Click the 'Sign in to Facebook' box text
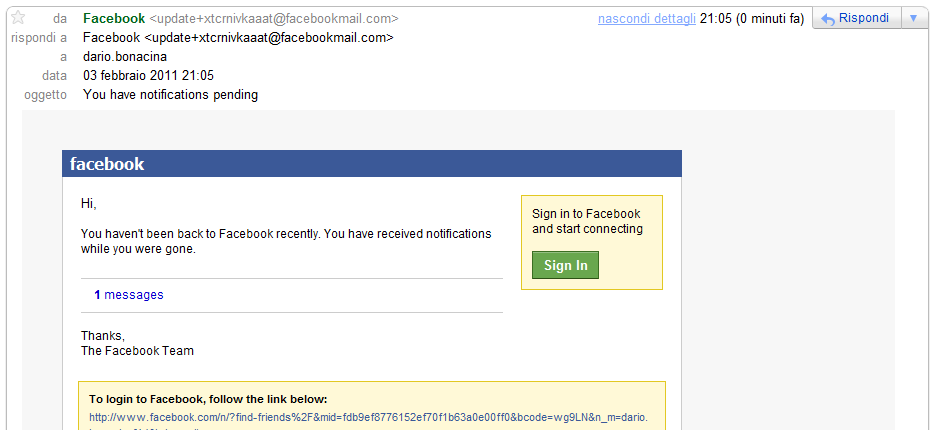This screenshot has width=936, height=430. (x=587, y=221)
